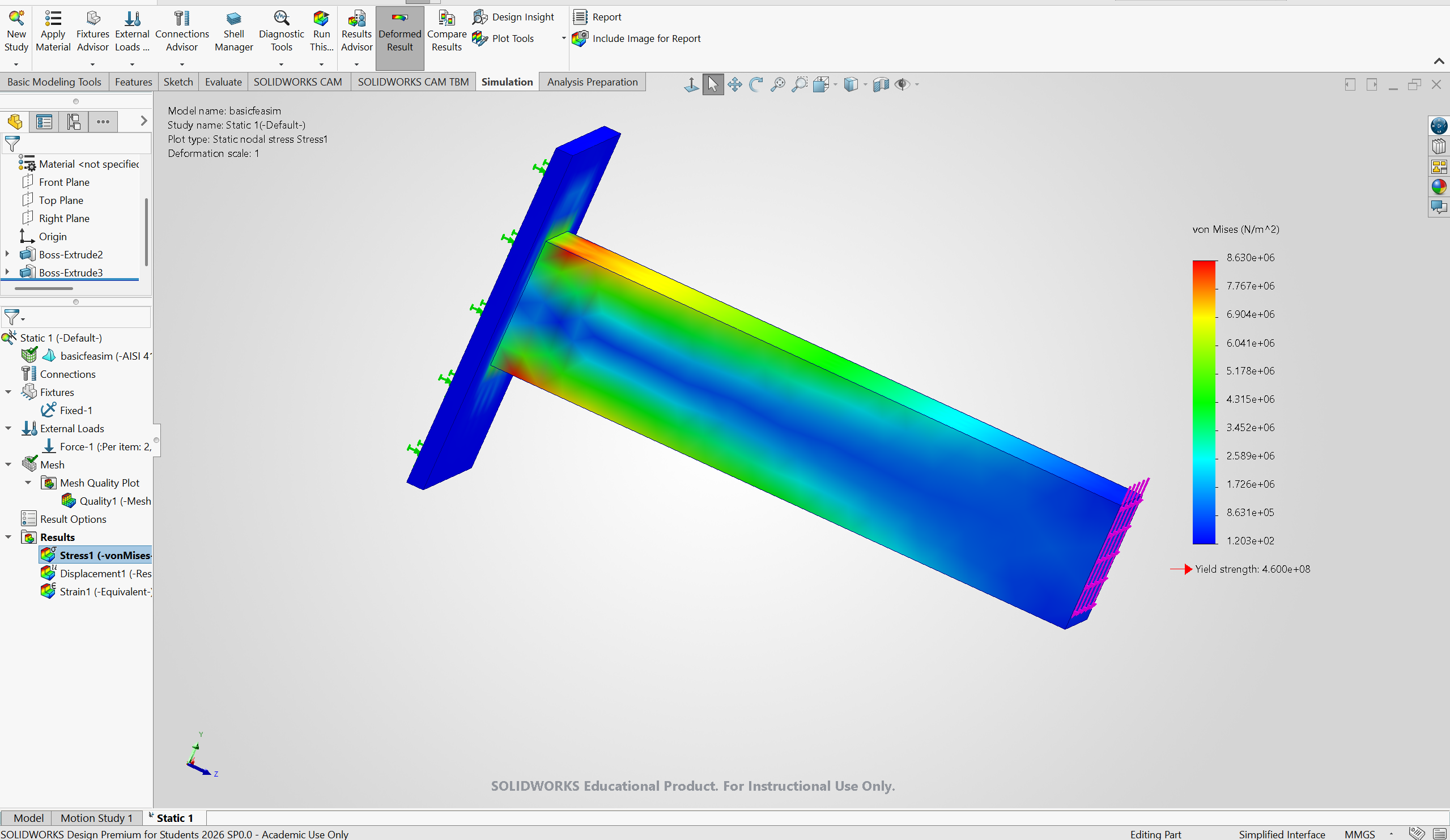
Task: Select Displacement1 result plot
Action: tap(105, 573)
